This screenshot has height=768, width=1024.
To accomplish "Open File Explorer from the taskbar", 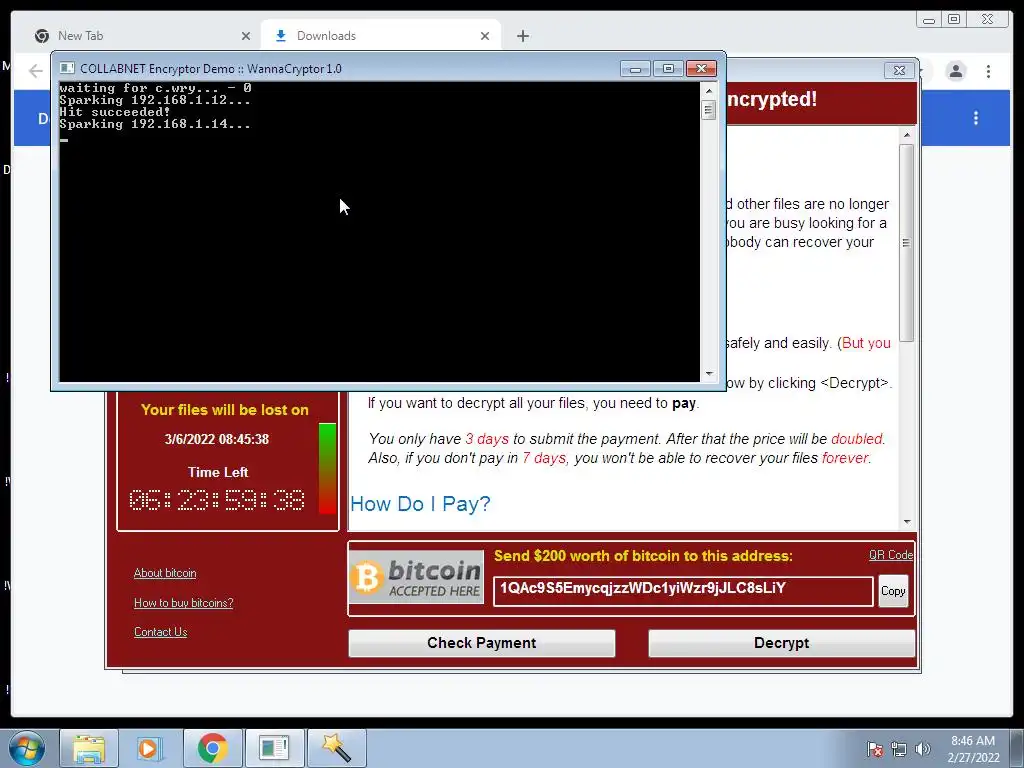I will coord(89,748).
